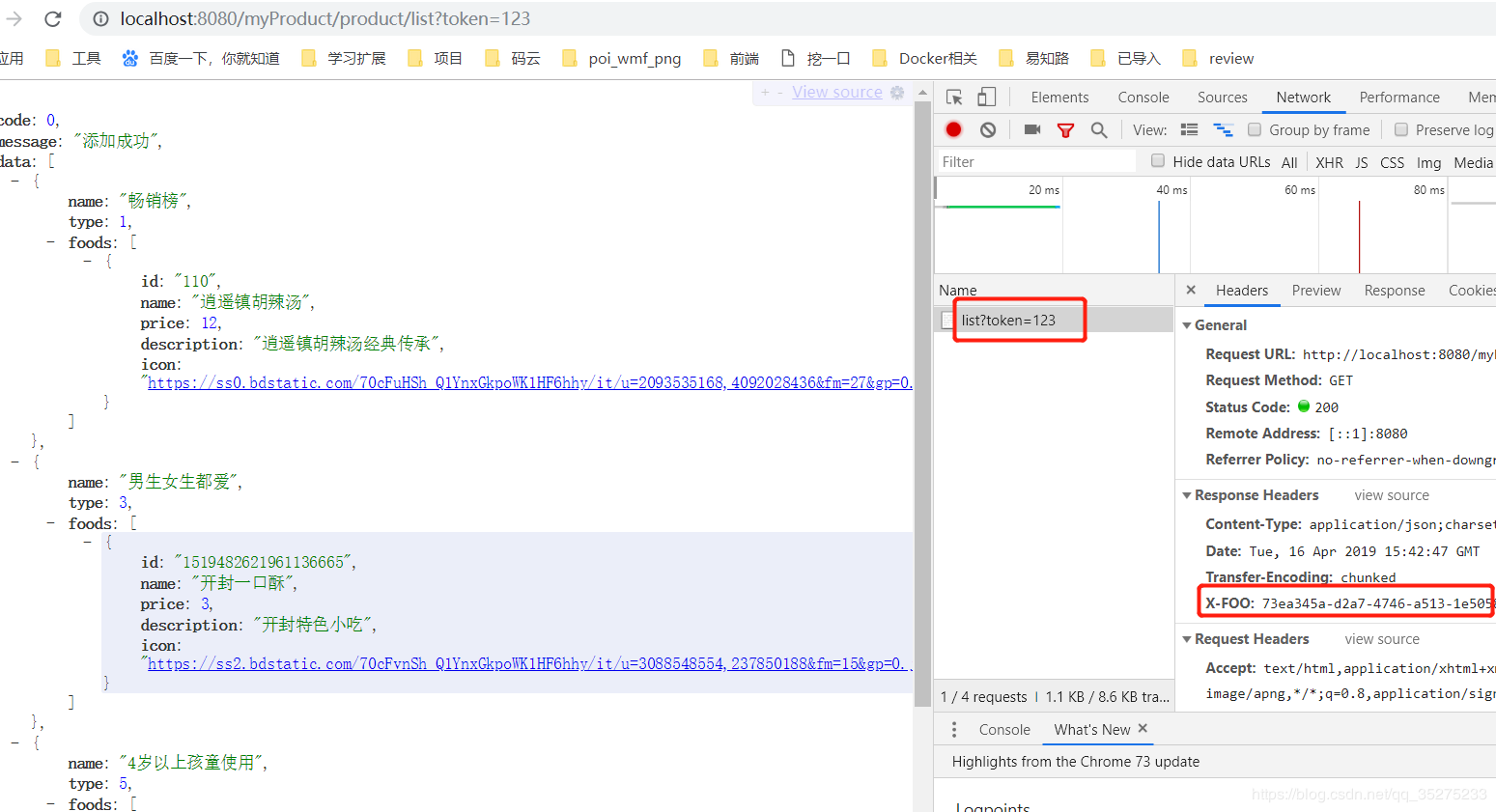Open the poi_wmf_png bookmark folder
Viewport: 1496px width, 812px height.
(621, 58)
